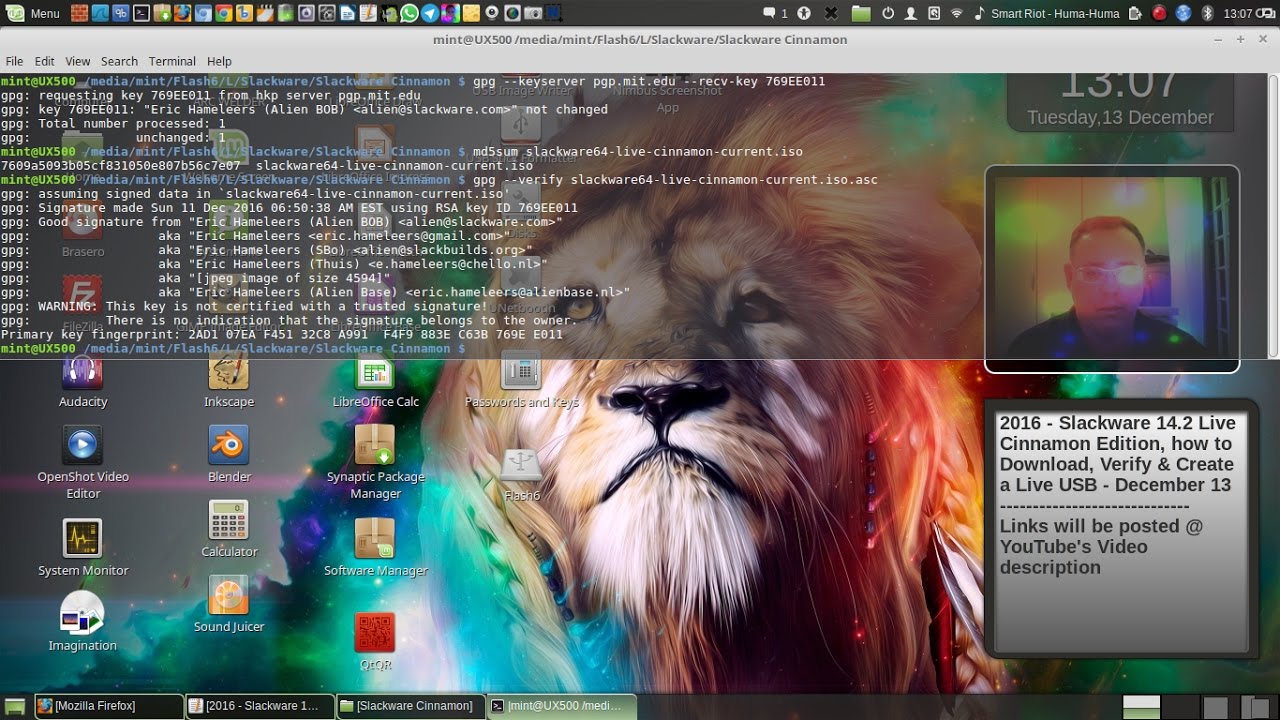The image size is (1280, 720).
Task: Open the Help menu in terminal
Action: pos(219,61)
